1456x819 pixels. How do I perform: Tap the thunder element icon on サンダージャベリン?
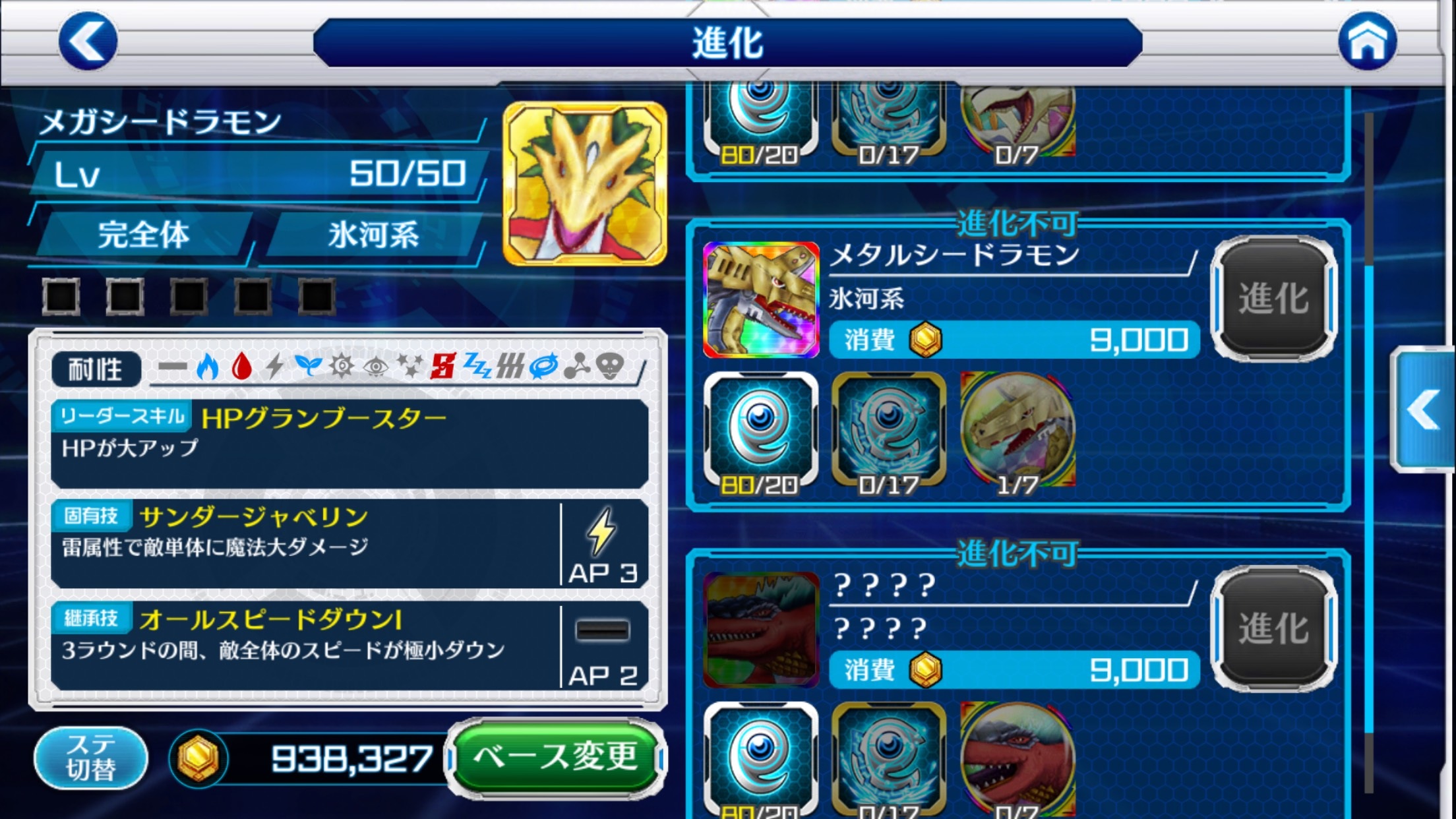tap(601, 531)
